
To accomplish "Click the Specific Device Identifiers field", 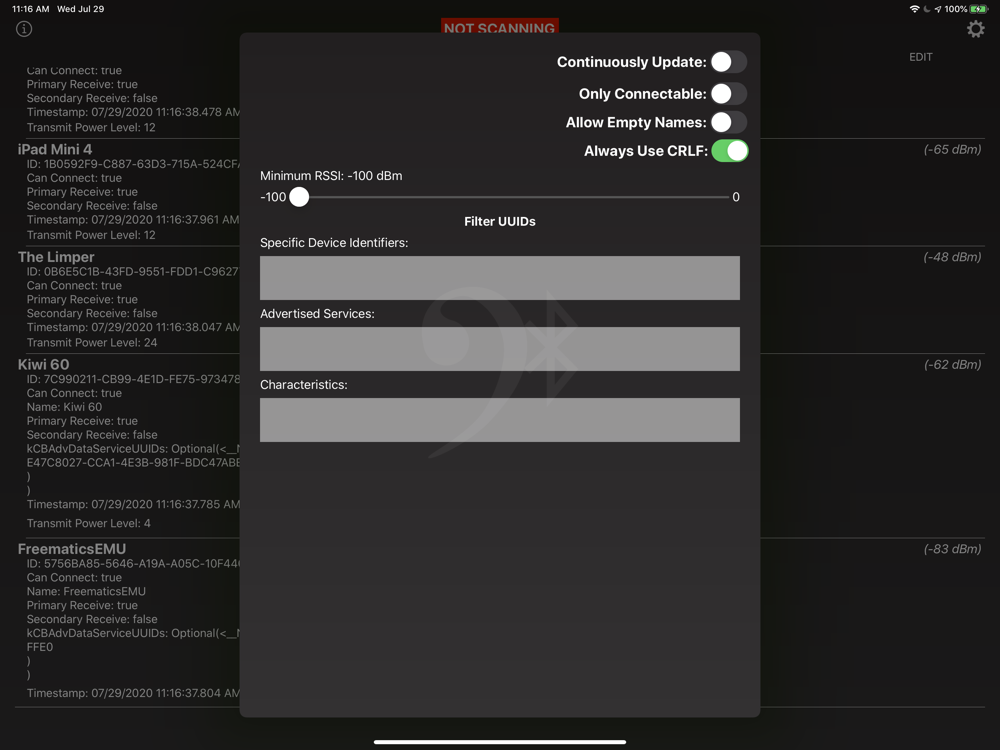I will click(x=499, y=278).
